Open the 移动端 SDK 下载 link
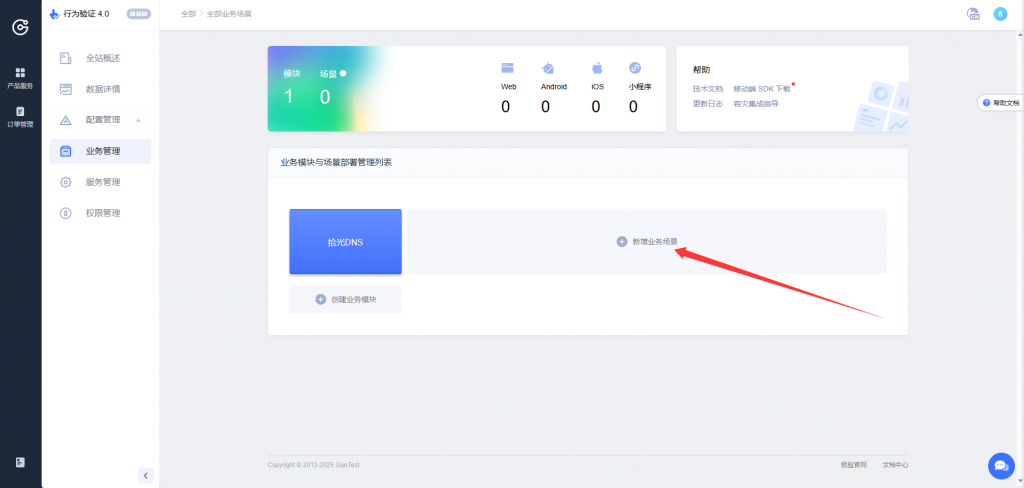 point(761,89)
